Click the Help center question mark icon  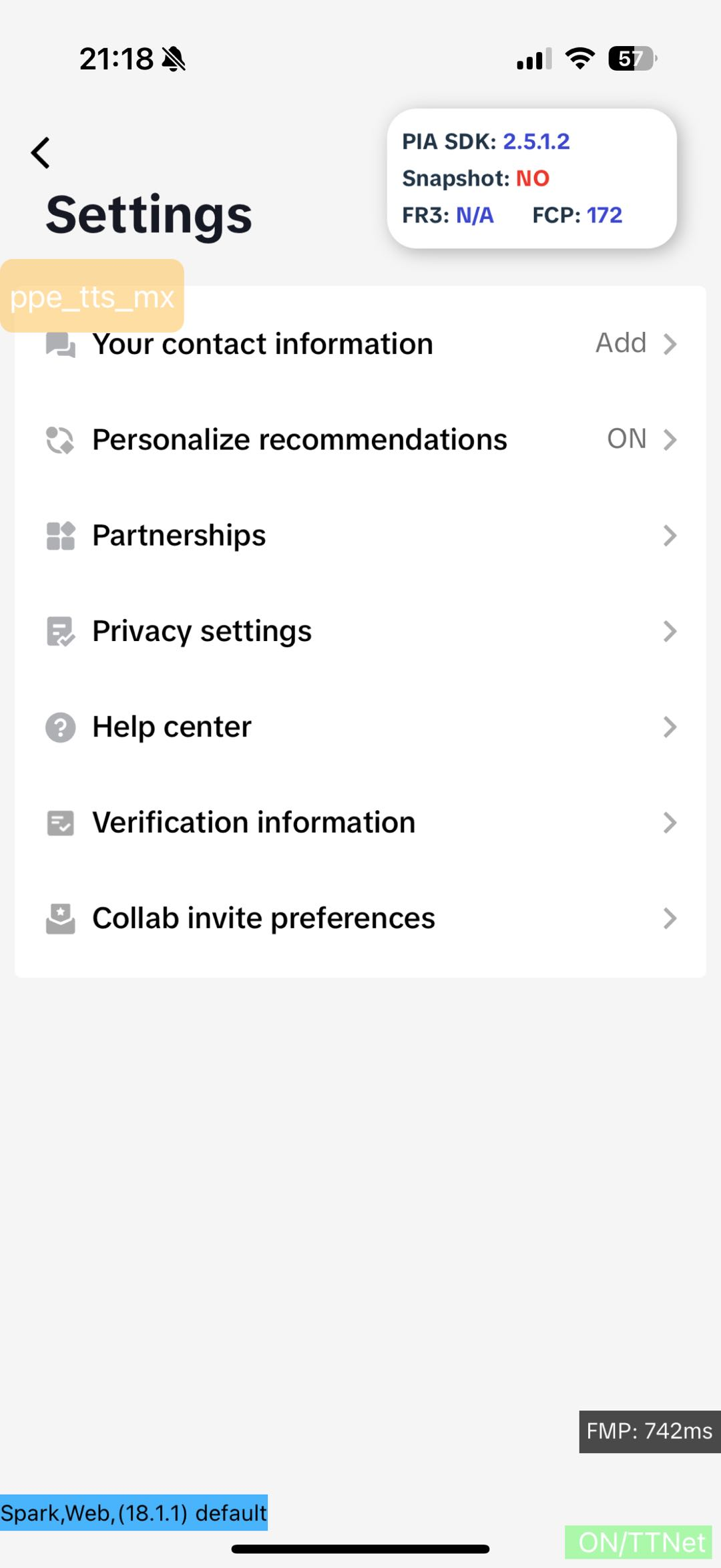[60, 727]
